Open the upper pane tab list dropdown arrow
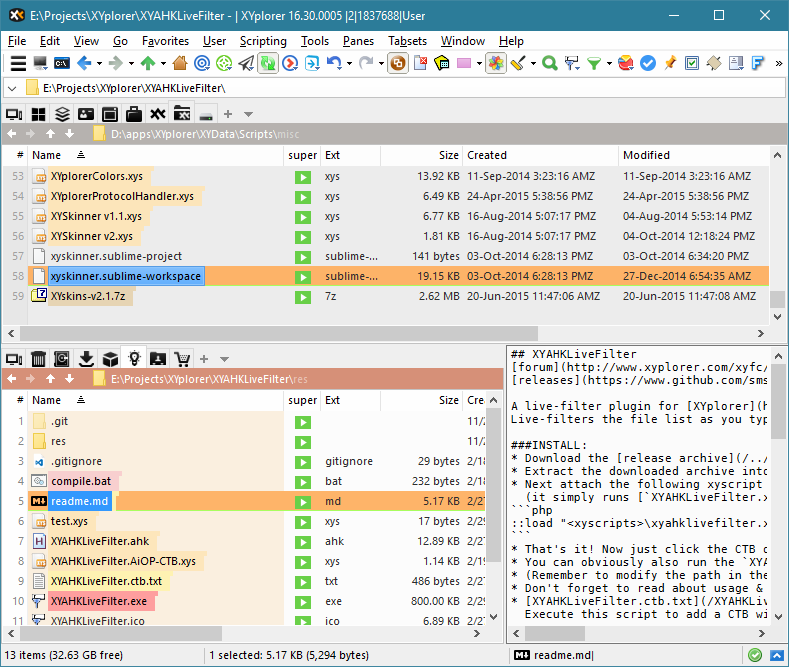 click(x=249, y=114)
